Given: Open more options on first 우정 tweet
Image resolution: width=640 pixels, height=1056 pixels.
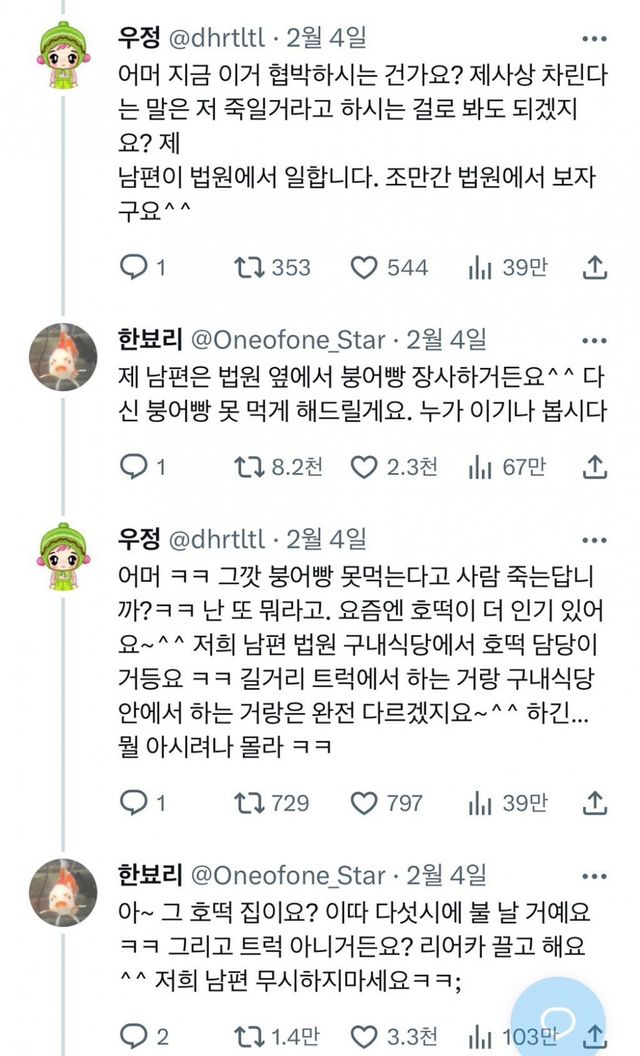Looking at the screenshot, I should point(595,40).
